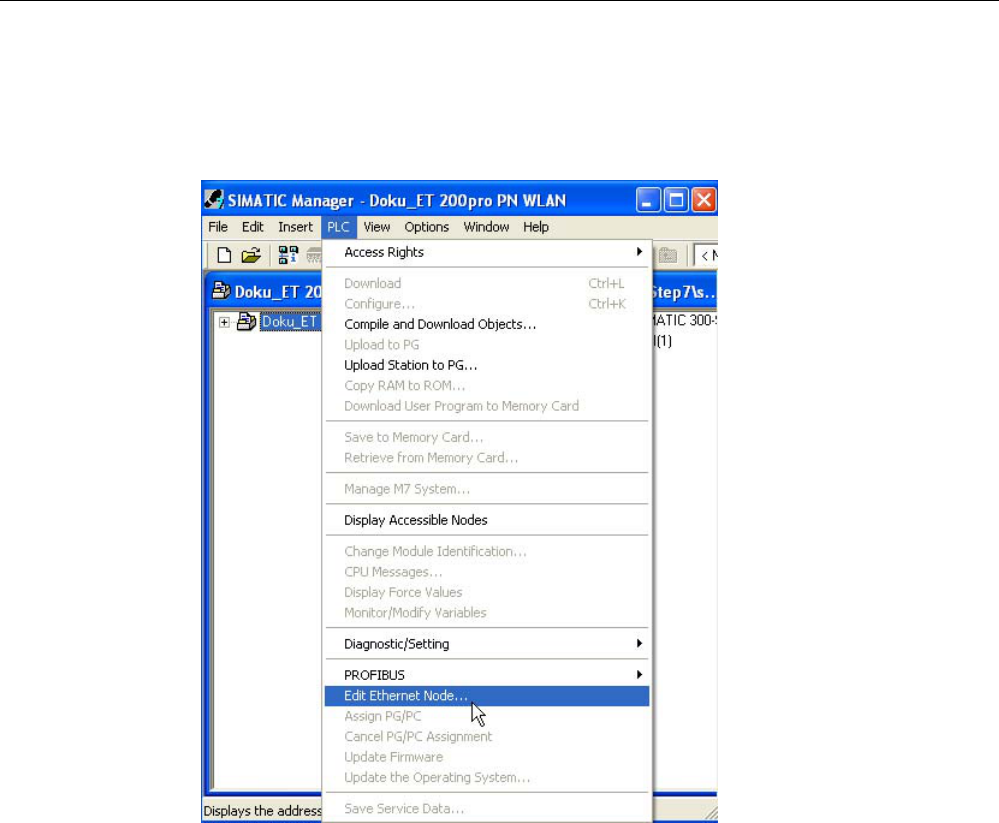This screenshot has width=999, height=823.
Task: Click the SIMATIC Manager title bar text
Action: 397,201
